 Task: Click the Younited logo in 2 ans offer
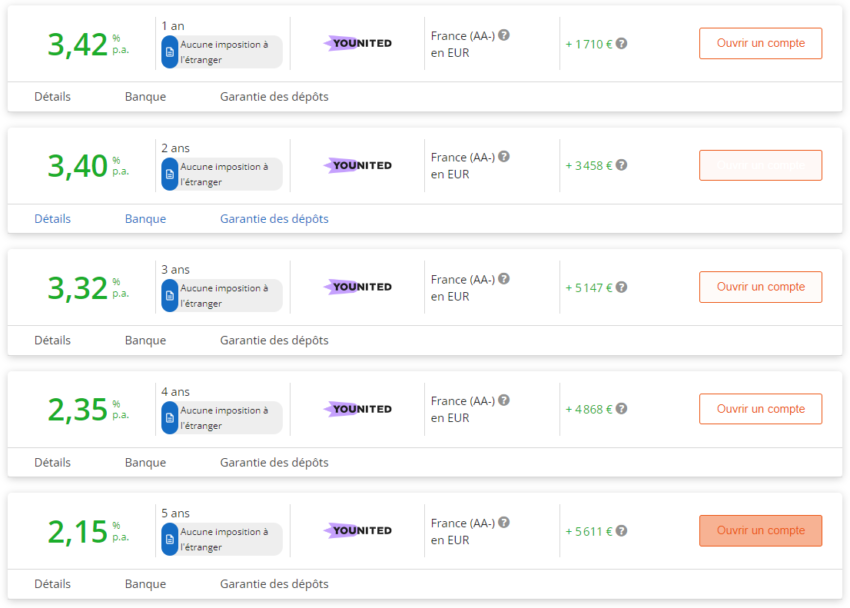click(358, 166)
